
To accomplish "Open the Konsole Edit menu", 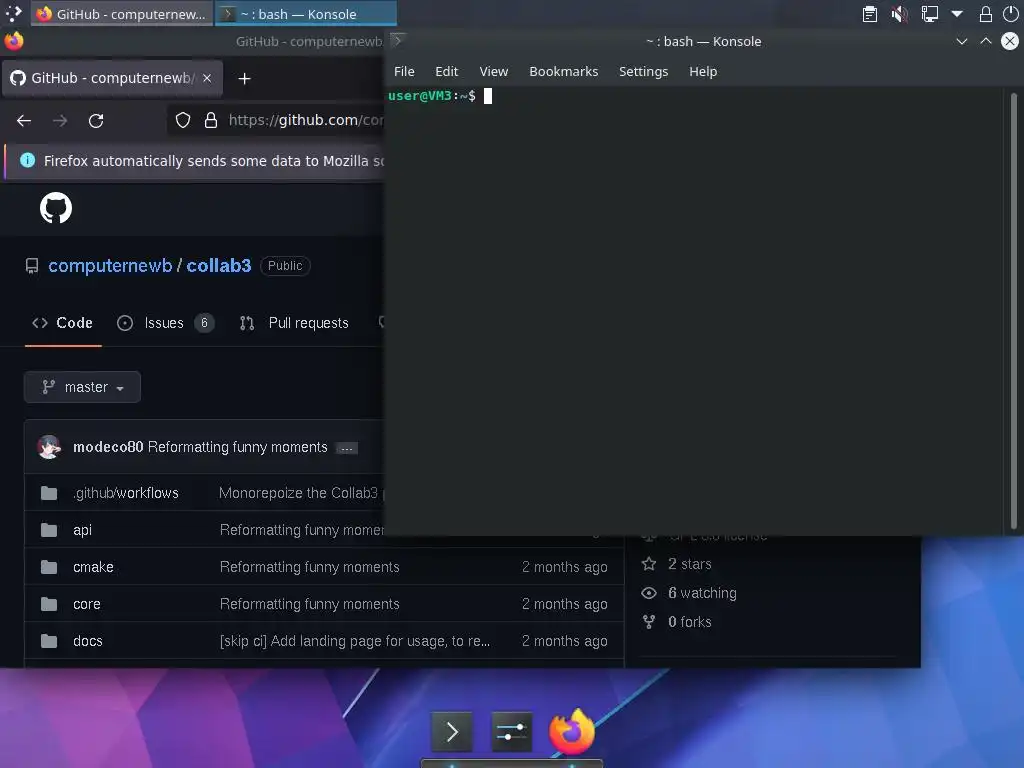I will point(447,71).
